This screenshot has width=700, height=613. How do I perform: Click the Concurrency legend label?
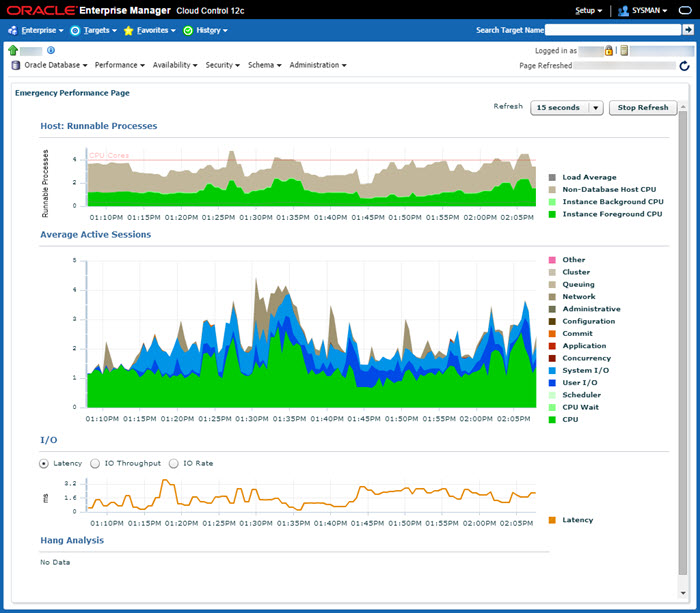[587, 358]
